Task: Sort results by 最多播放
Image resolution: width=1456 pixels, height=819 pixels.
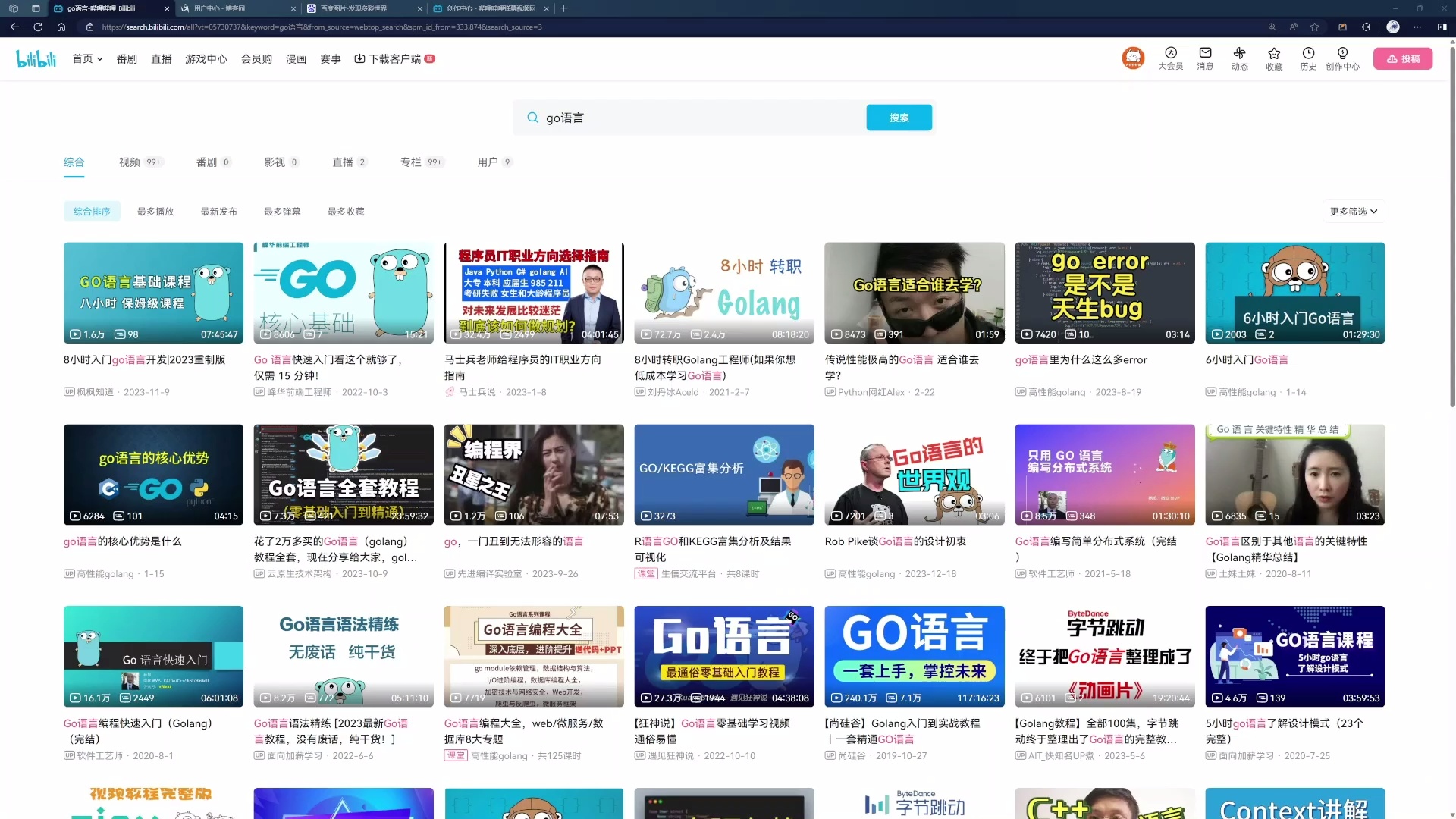Action: click(x=155, y=212)
